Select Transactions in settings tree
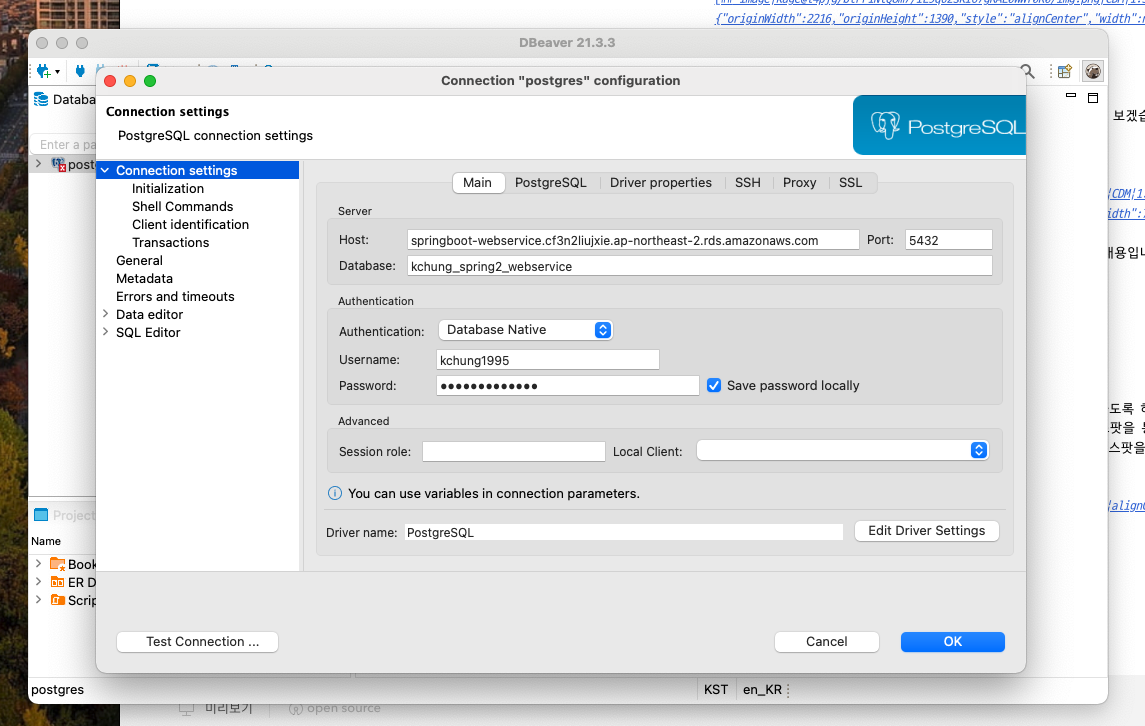This screenshot has height=726, width=1145. click(x=170, y=242)
